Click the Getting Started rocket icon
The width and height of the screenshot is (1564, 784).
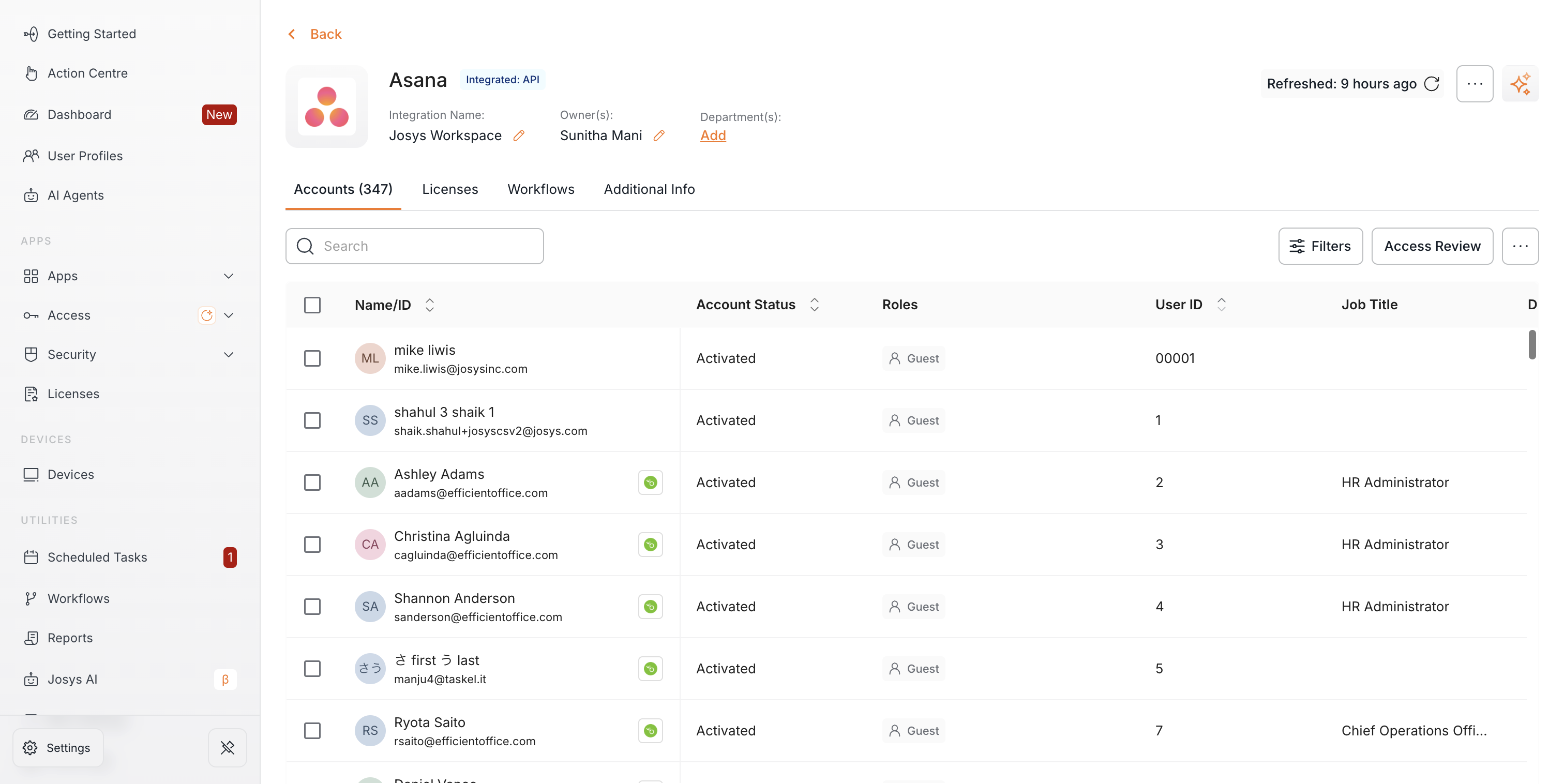[x=31, y=34]
